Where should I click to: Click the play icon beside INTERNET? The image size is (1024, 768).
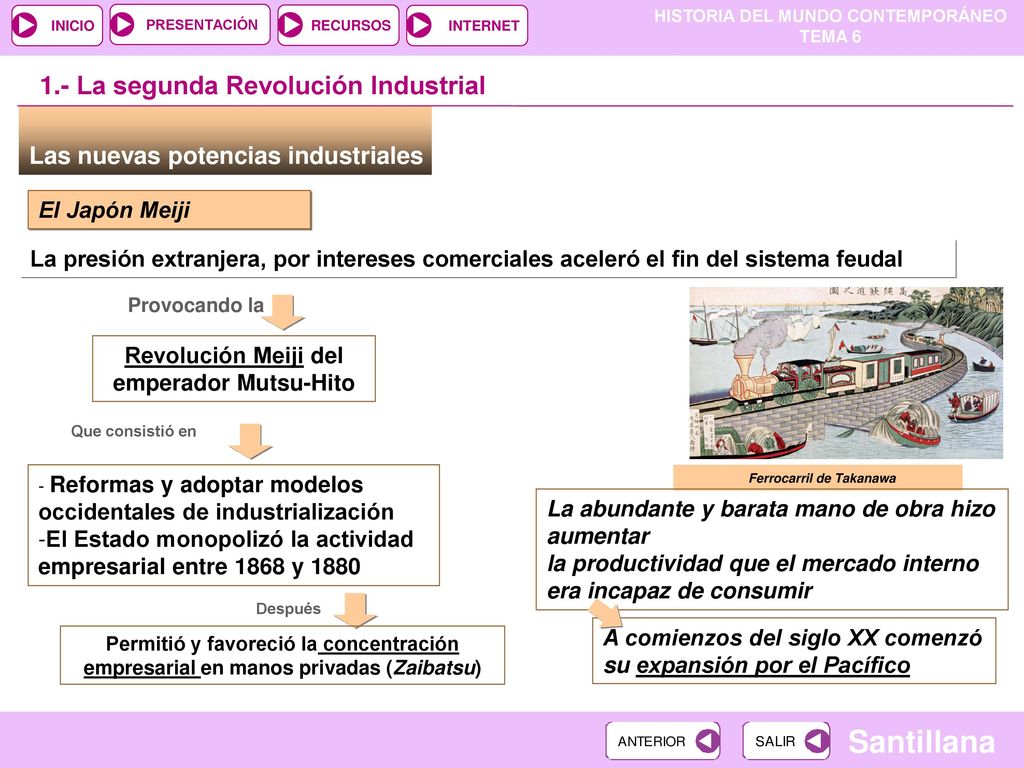419,25
